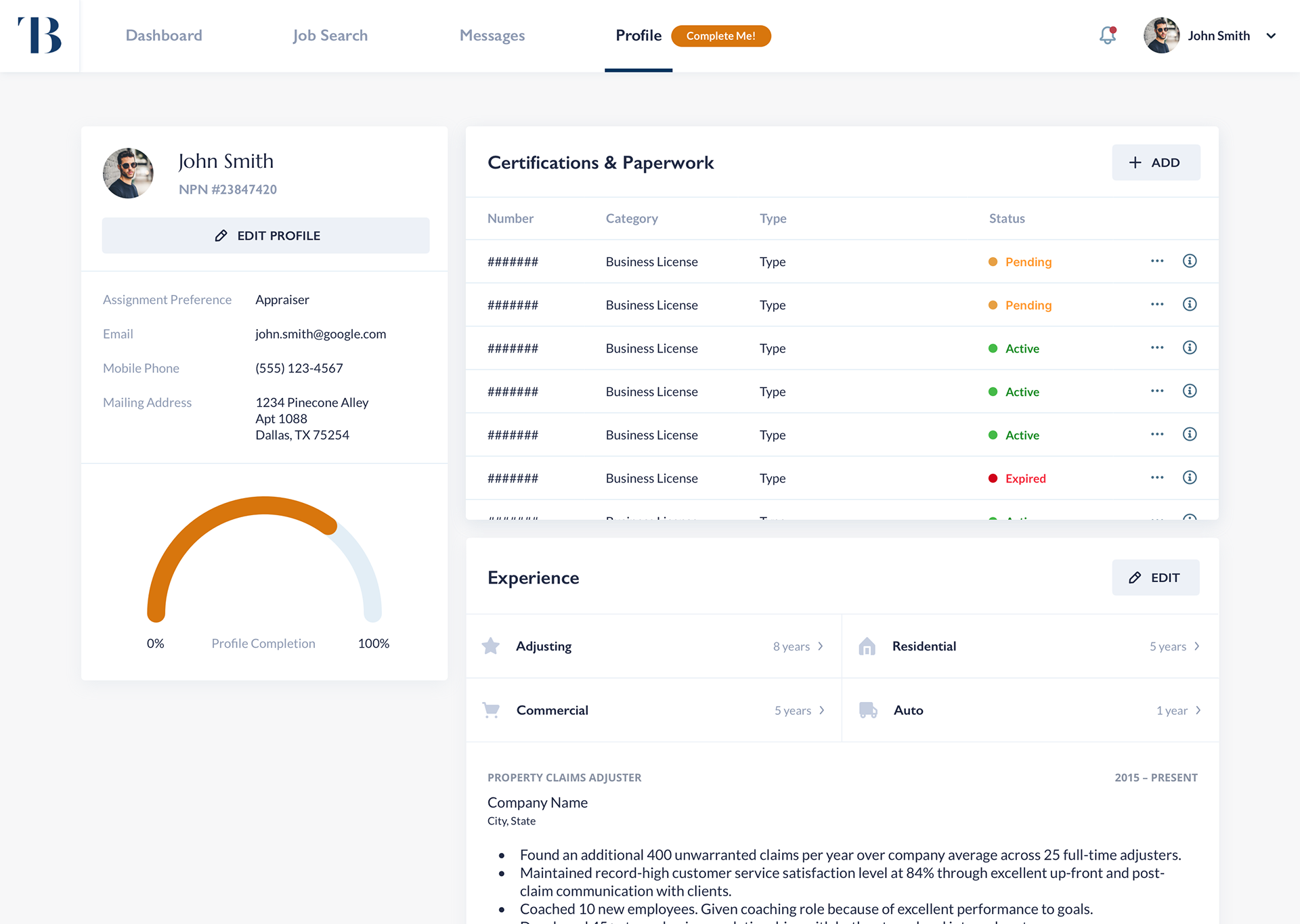Screen dimensions: 1300x924
Task: Expand Residential 5 years chevron
Action: pos(1197,646)
